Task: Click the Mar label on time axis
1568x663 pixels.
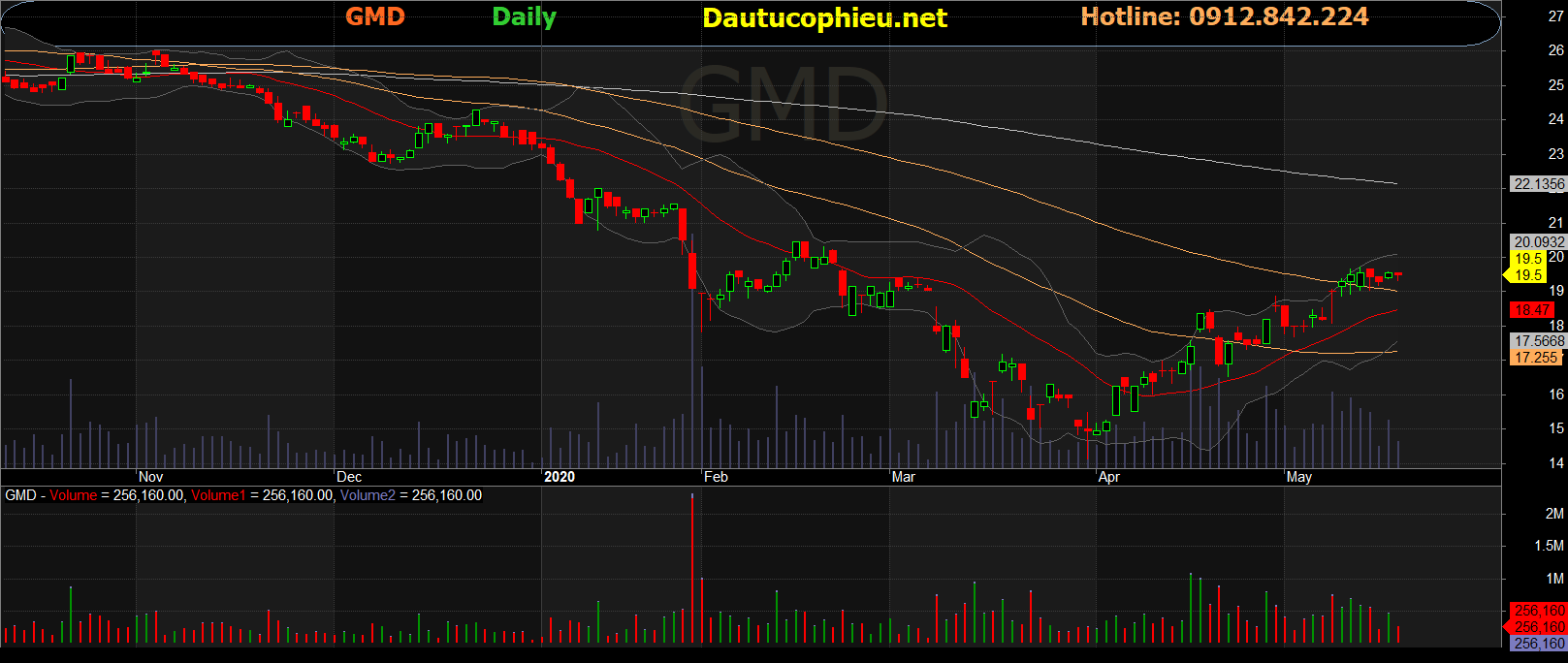Action: [x=903, y=477]
